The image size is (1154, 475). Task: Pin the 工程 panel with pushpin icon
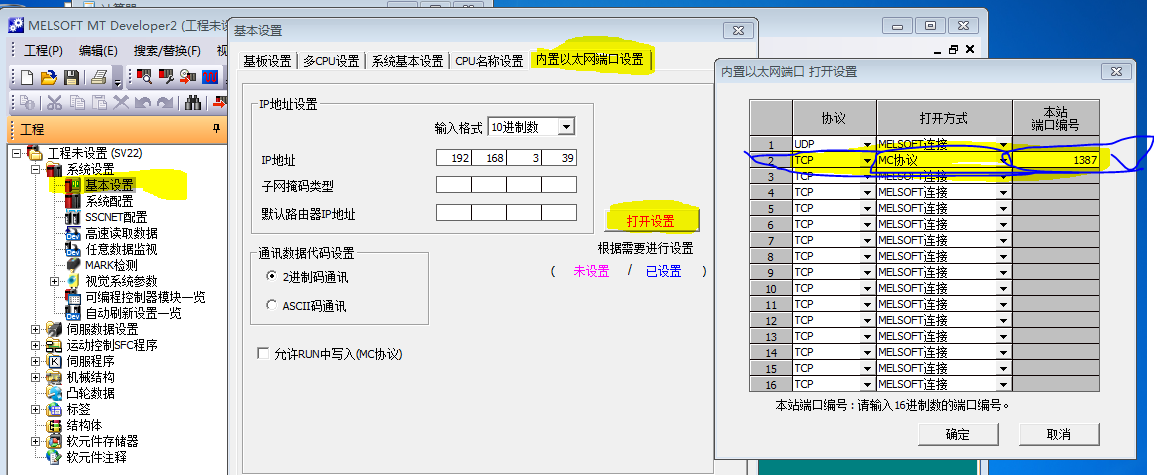click(216, 129)
